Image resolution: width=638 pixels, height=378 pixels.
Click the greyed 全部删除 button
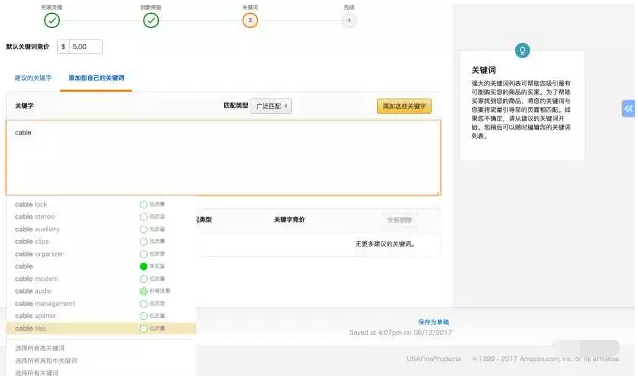click(x=400, y=220)
